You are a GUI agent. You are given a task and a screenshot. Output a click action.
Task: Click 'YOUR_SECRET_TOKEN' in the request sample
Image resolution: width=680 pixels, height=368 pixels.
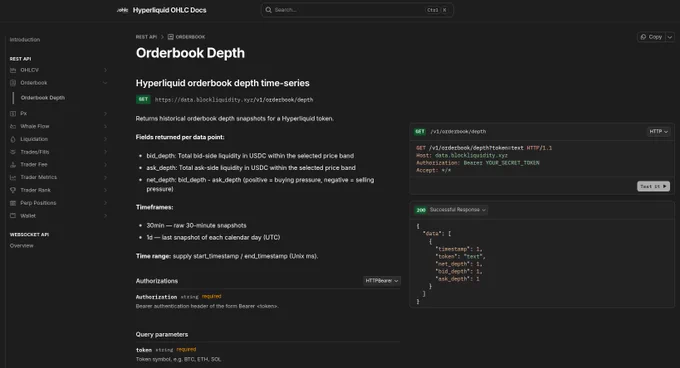pyautogui.click(x=512, y=163)
